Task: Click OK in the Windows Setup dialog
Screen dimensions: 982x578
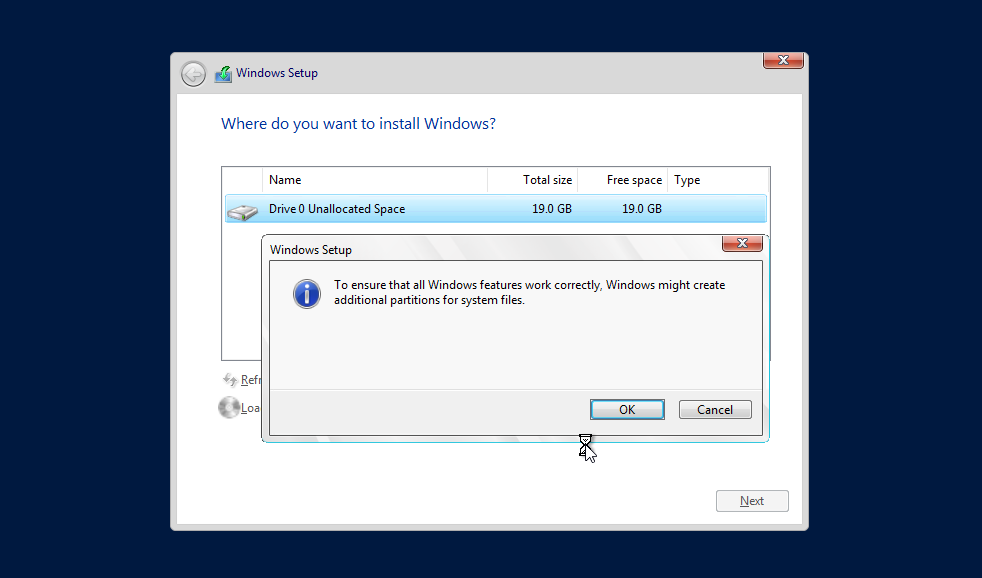Action: pyautogui.click(x=627, y=410)
